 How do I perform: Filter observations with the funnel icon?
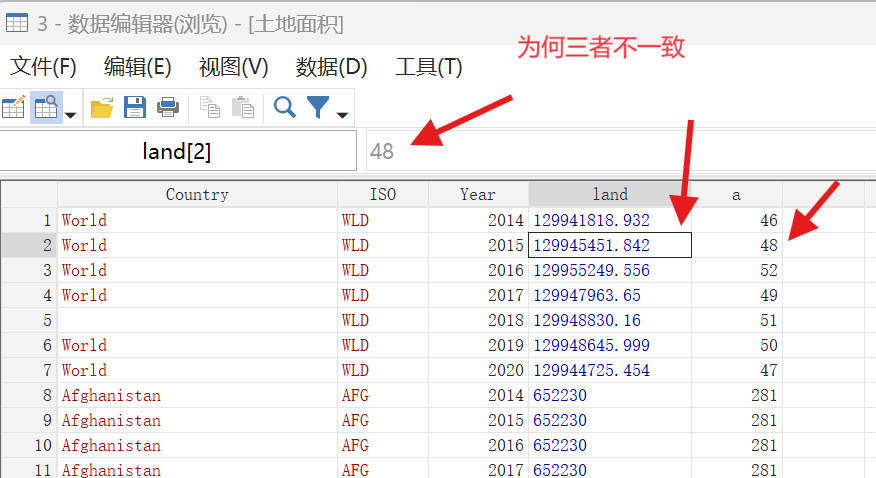click(318, 107)
